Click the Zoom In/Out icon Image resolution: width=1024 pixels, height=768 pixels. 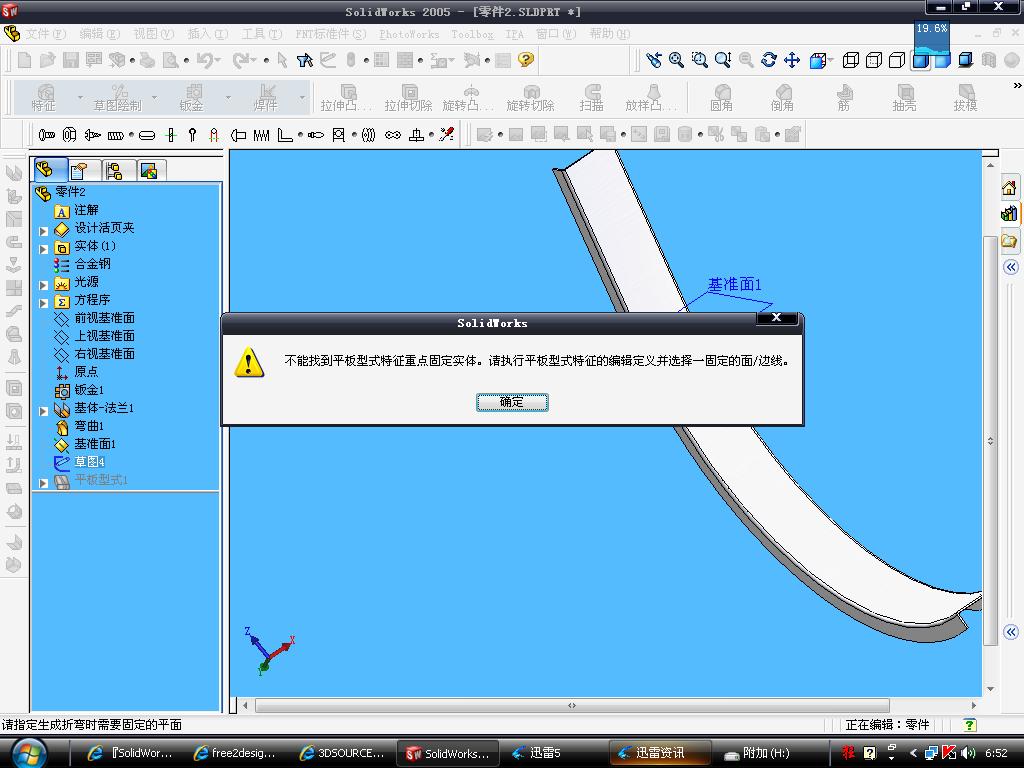pyautogui.click(x=723, y=60)
